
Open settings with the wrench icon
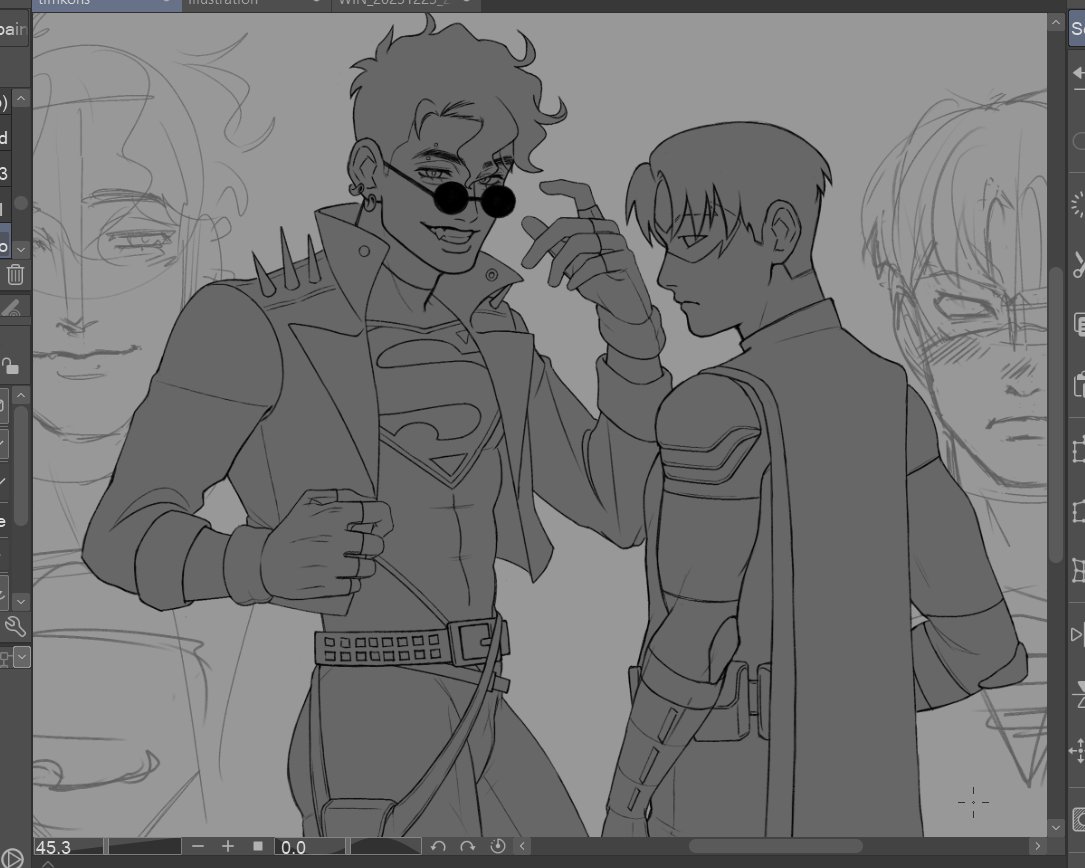click(x=15, y=626)
